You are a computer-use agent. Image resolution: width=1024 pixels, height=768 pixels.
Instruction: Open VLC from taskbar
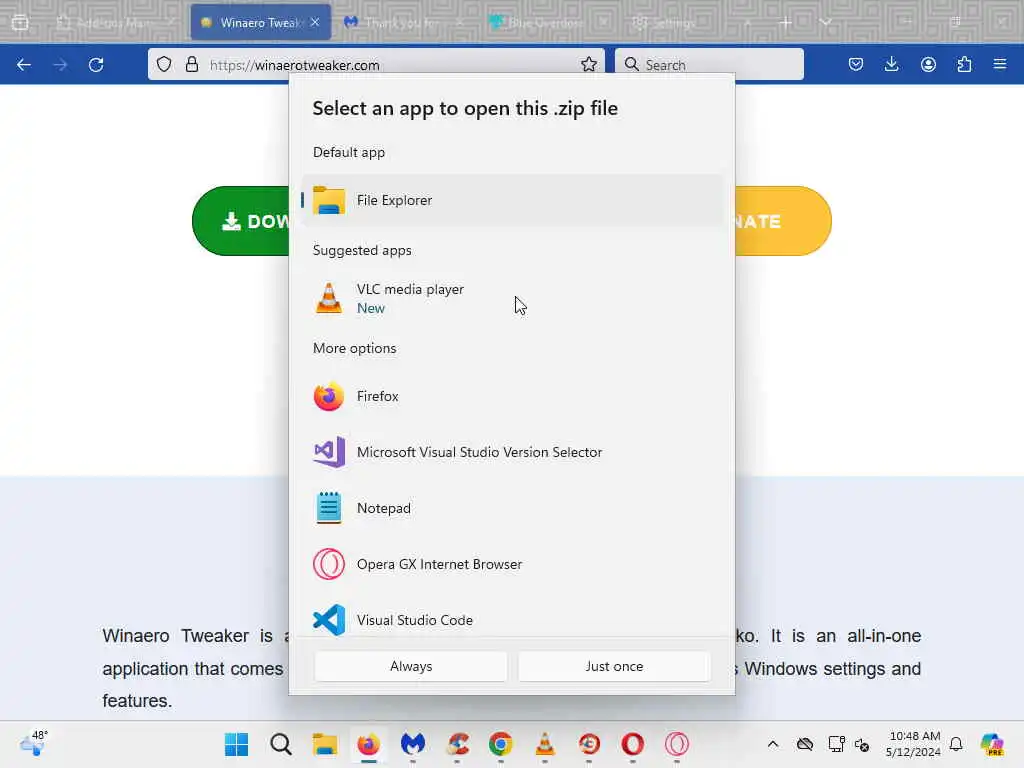point(545,744)
